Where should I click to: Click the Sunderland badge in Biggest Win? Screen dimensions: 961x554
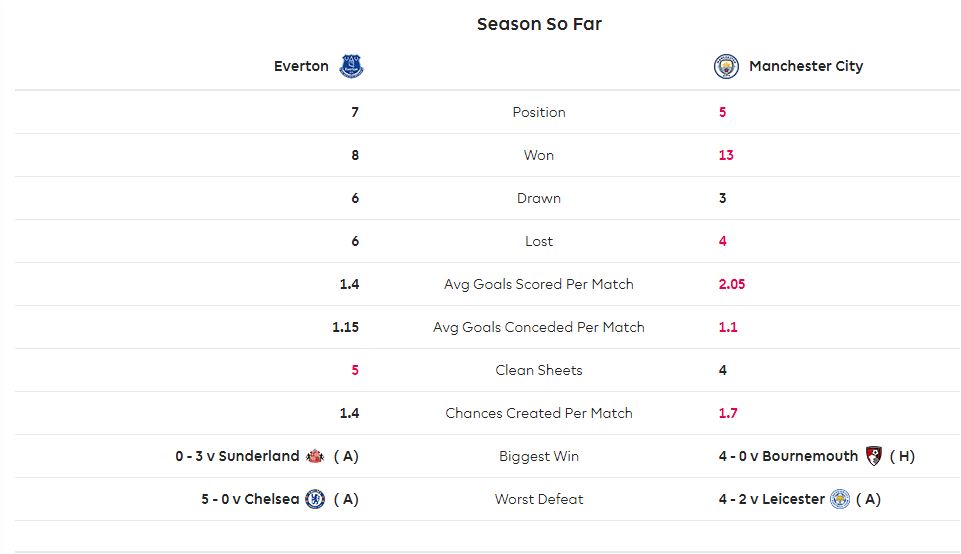click(x=315, y=456)
